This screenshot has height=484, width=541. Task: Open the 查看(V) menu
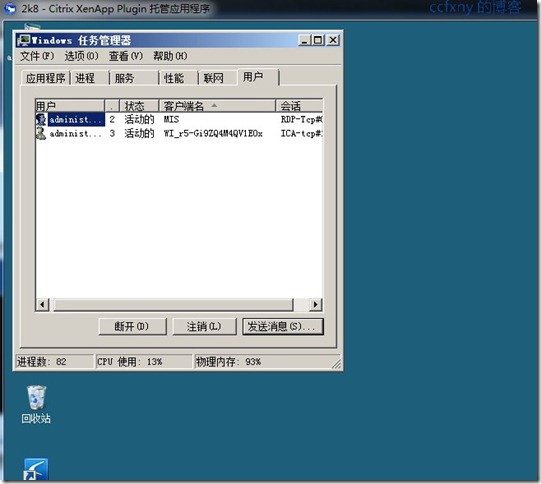click(126, 56)
